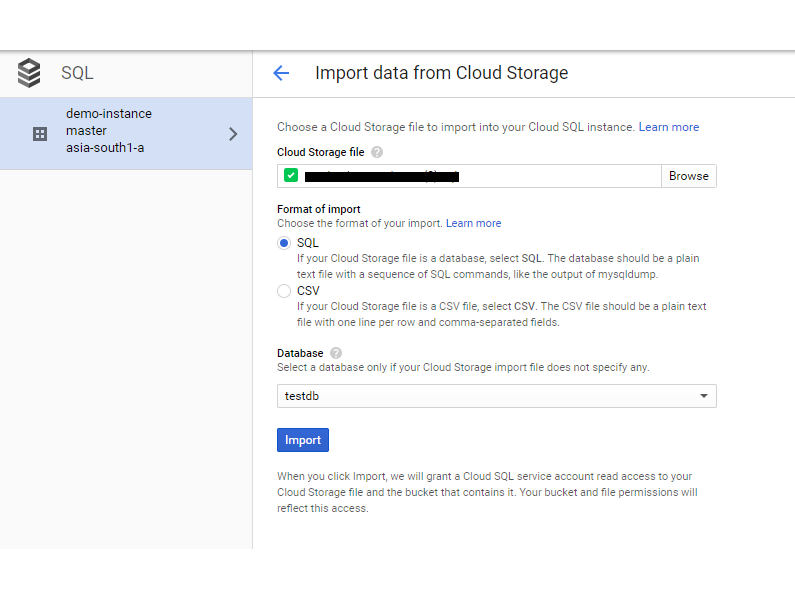The image size is (795, 602).
Task: Click the 'Import data from Cloud Storage' title
Action: coord(442,73)
